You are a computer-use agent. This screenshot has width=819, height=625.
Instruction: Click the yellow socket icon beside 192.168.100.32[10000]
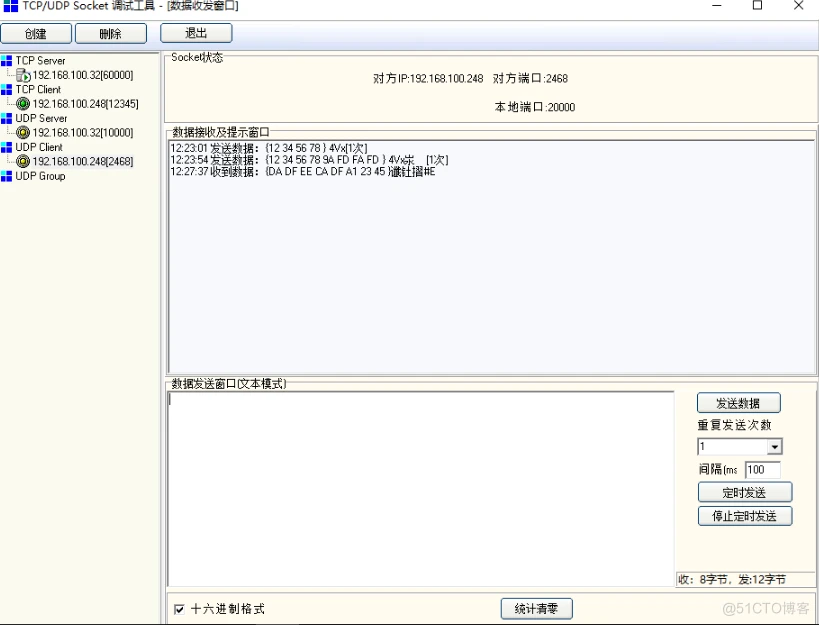(22, 132)
